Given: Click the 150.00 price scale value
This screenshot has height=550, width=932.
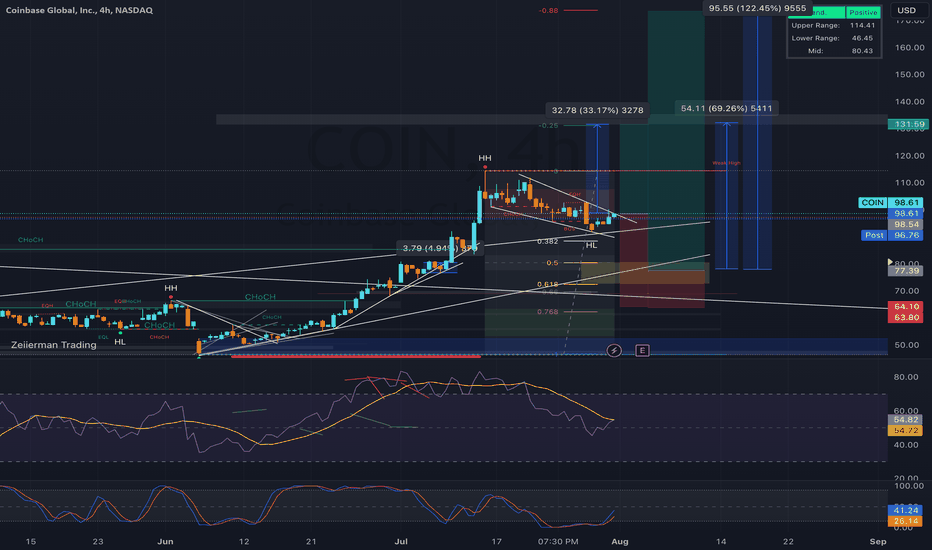Looking at the screenshot, I should pos(910,74).
